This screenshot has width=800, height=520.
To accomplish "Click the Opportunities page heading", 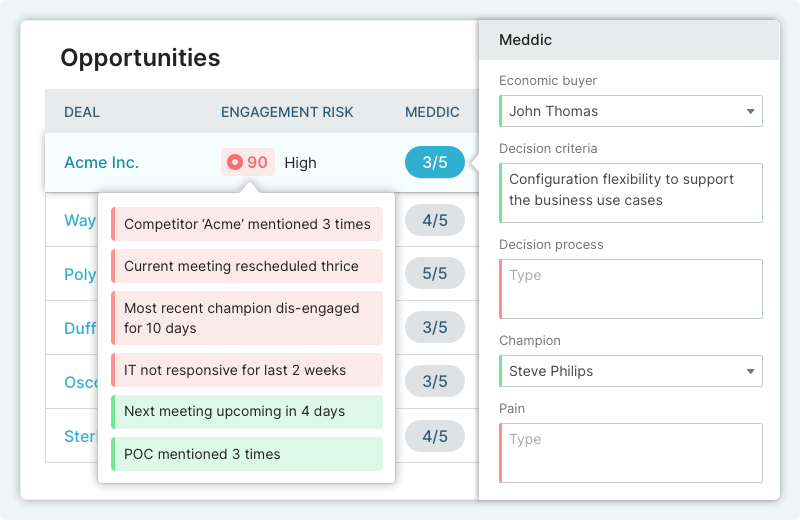I will [x=140, y=58].
